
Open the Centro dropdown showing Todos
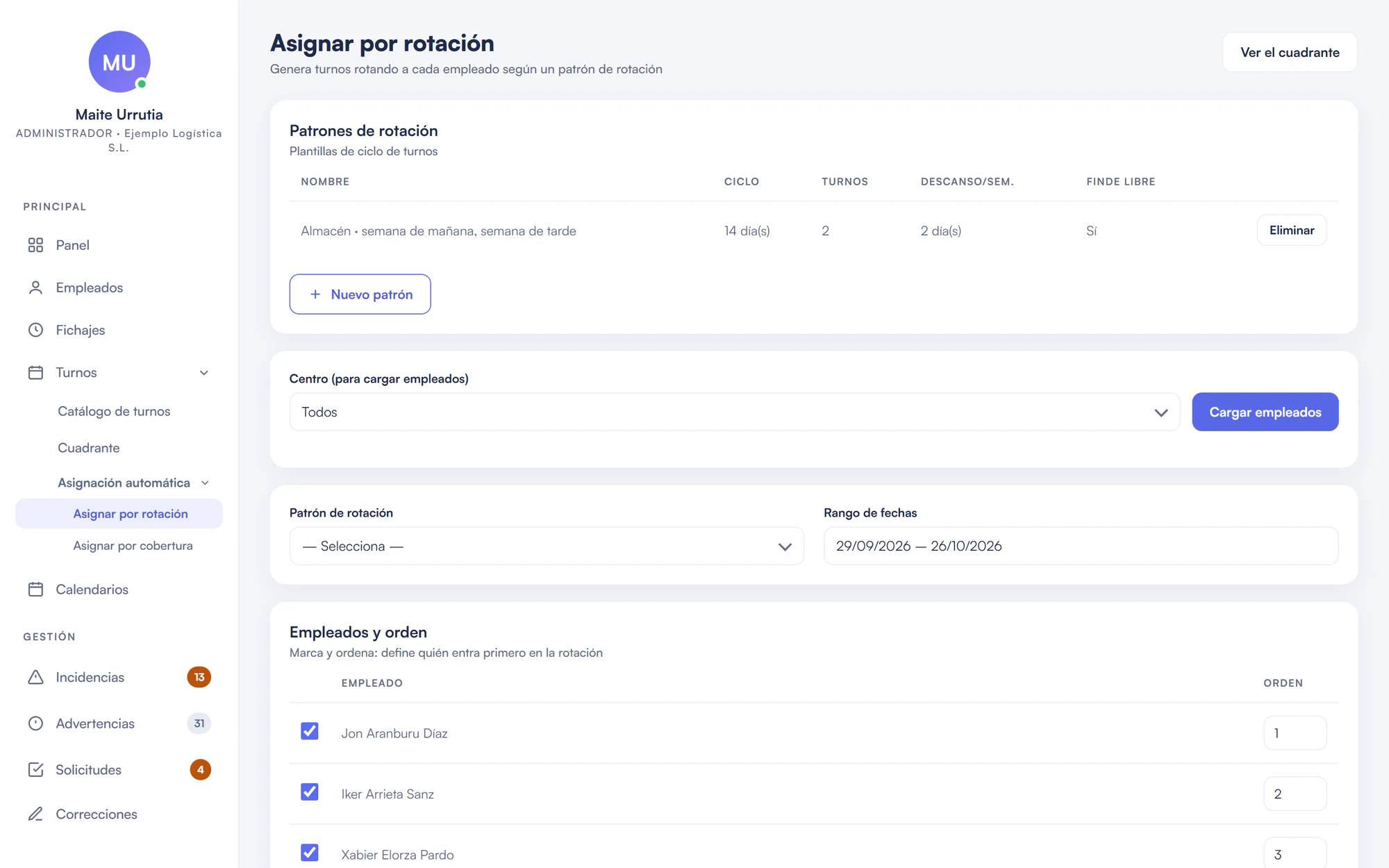735,412
